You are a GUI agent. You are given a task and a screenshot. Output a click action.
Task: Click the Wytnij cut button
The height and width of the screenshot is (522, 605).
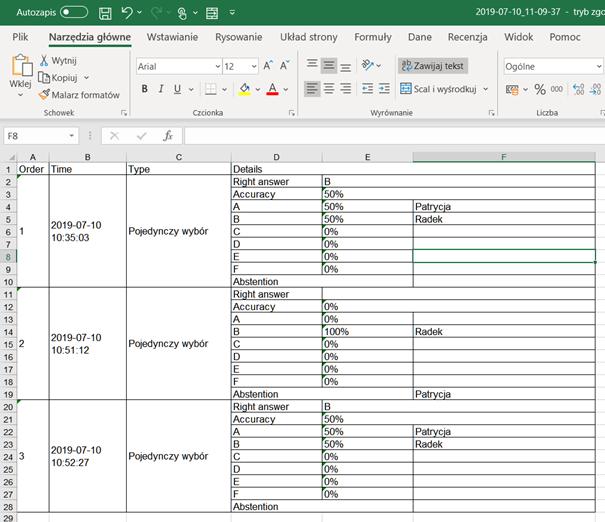59,61
